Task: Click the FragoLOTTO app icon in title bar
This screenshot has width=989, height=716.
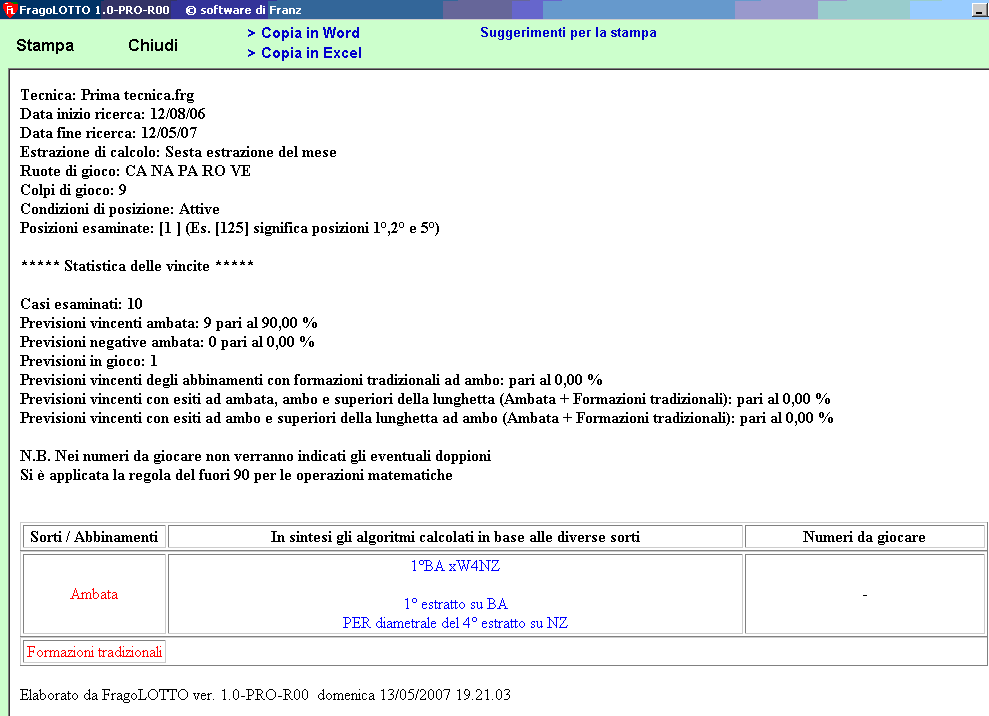Action: pyautogui.click(x=10, y=9)
